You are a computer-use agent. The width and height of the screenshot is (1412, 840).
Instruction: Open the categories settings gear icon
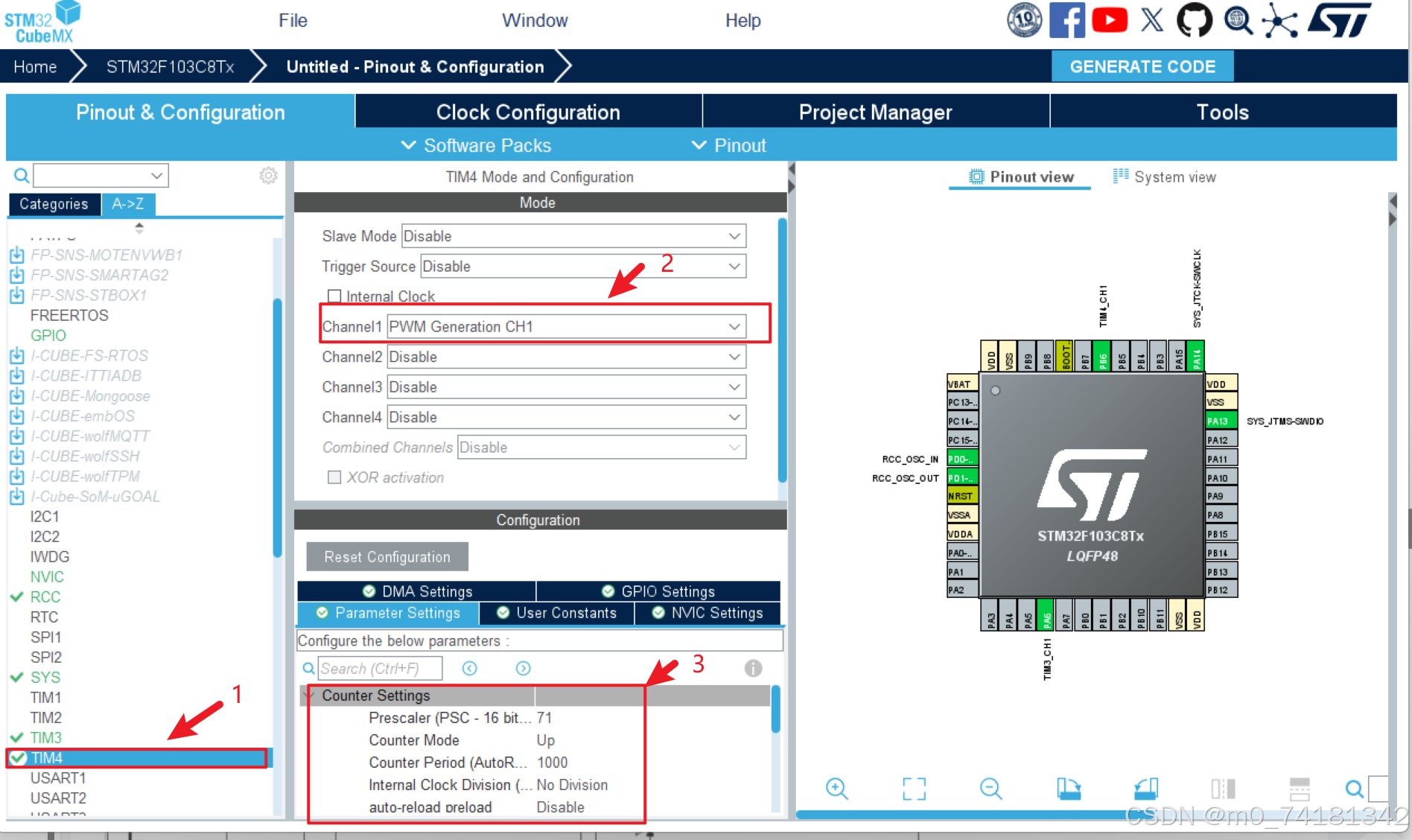(x=268, y=175)
